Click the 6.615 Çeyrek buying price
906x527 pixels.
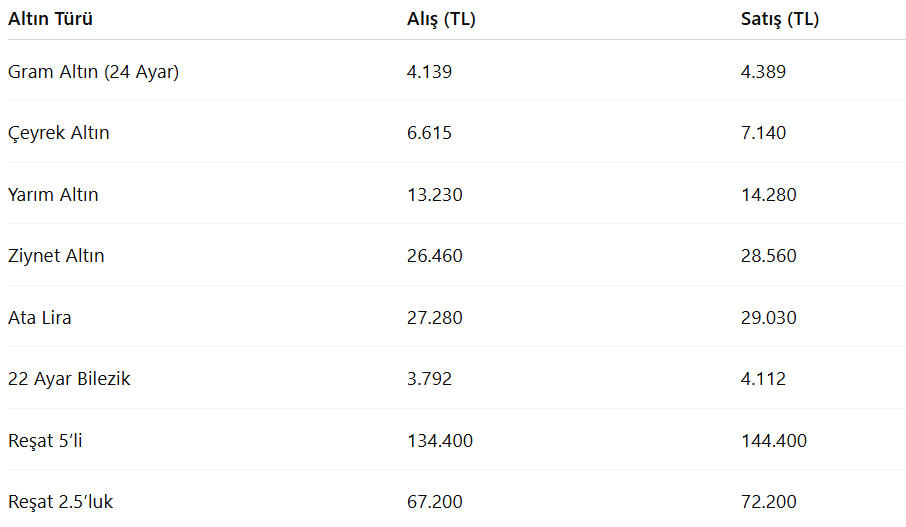pyautogui.click(x=429, y=133)
